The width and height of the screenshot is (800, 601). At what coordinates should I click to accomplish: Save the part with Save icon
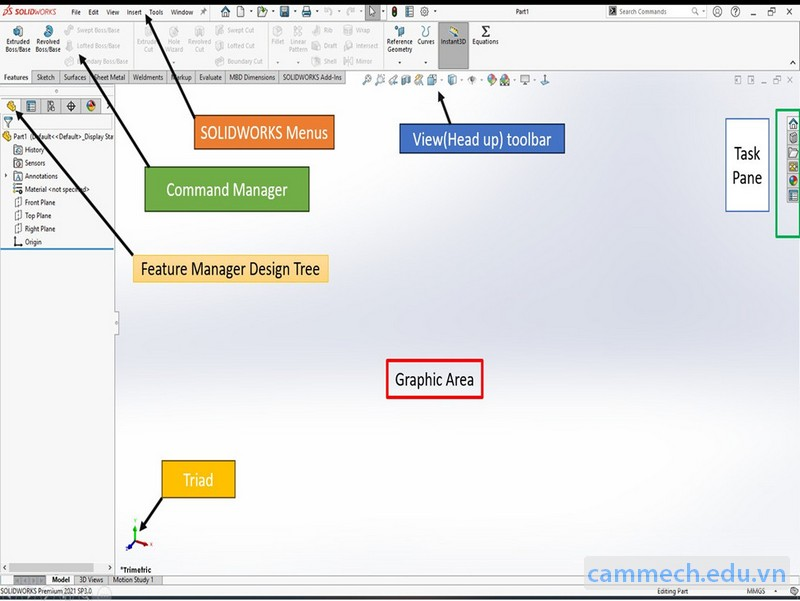click(285, 11)
